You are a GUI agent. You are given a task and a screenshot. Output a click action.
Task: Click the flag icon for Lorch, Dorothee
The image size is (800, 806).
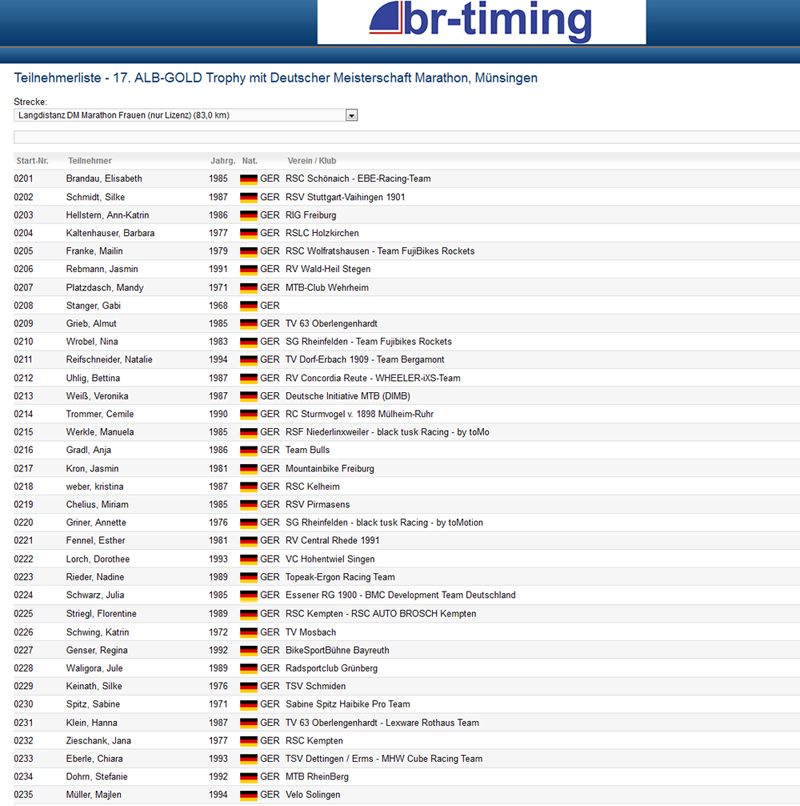click(249, 559)
